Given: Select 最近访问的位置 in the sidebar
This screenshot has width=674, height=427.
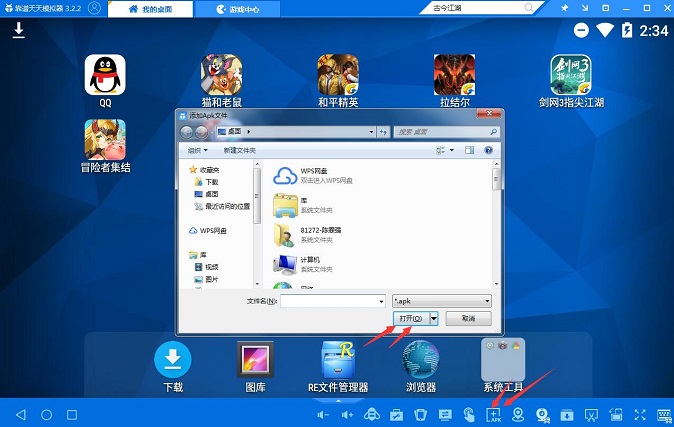Looking at the screenshot, I should pyautogui.click(x=227, y=206).
